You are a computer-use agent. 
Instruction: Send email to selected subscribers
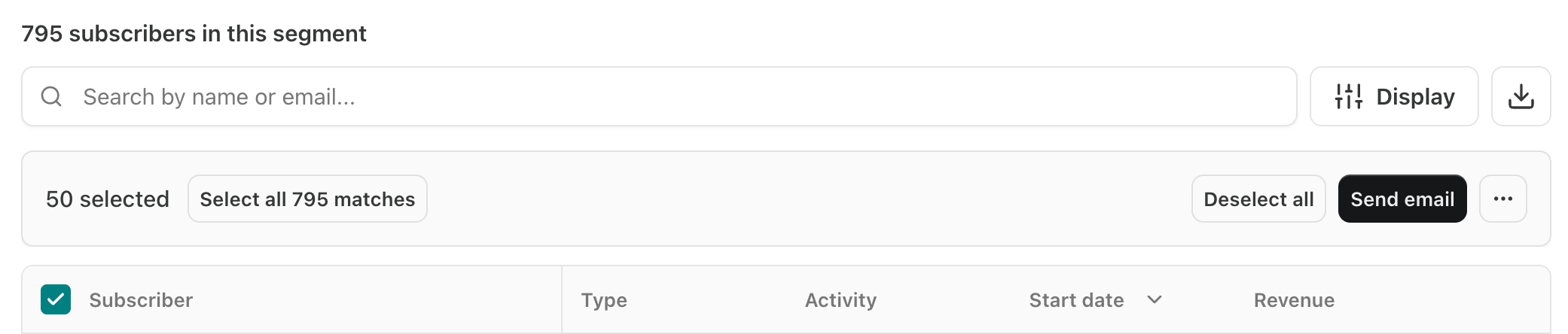[x=1402, y=199]
